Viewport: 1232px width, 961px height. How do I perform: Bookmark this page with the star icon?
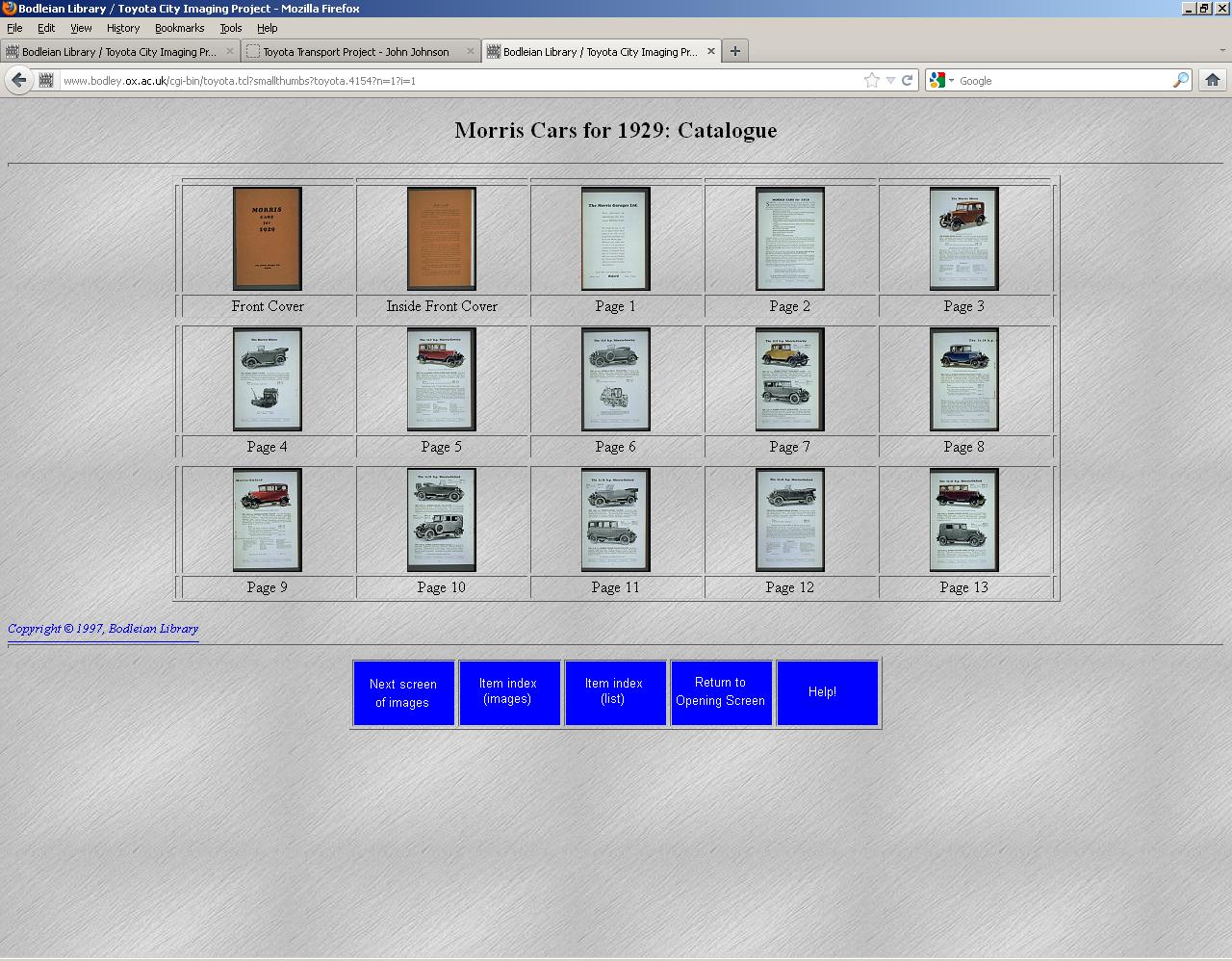click(x=870, y=80)
